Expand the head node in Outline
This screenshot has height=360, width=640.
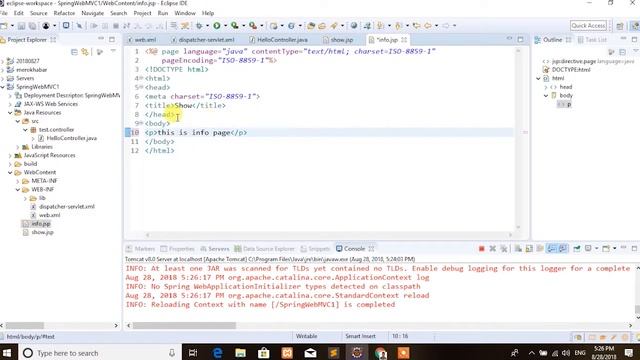(546, 87)
